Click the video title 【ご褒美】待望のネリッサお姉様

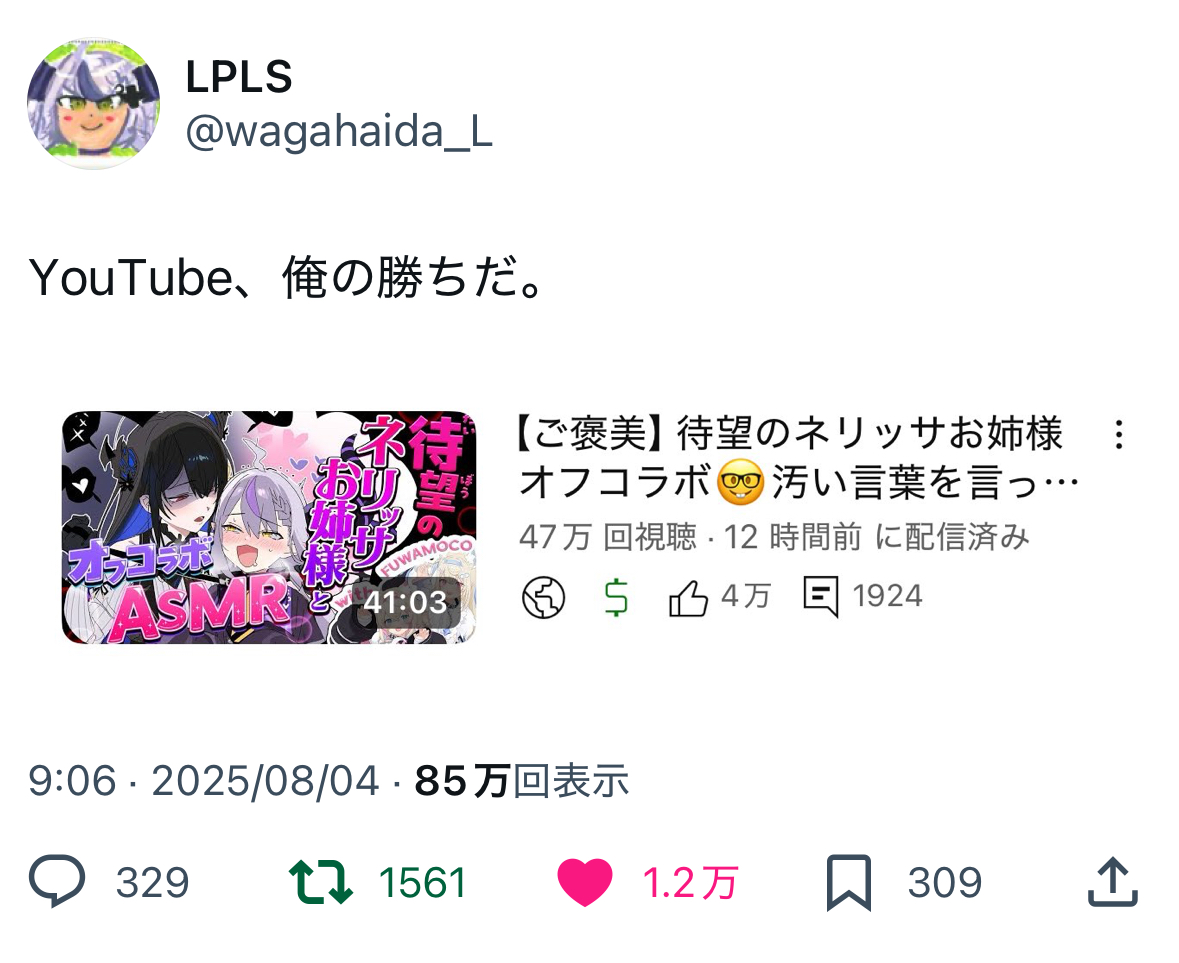click(790, 434)
